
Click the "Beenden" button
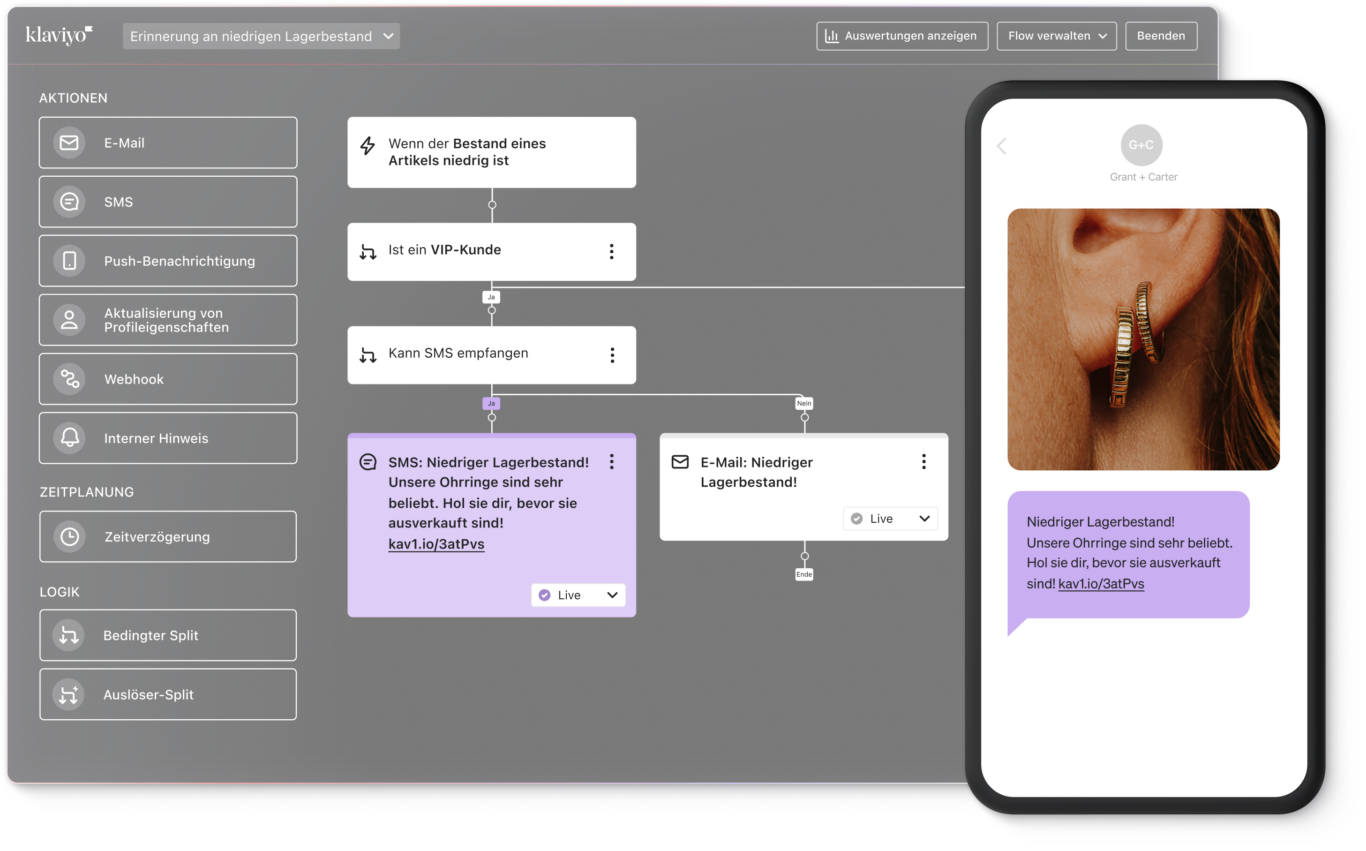[x=1161, y=36]
